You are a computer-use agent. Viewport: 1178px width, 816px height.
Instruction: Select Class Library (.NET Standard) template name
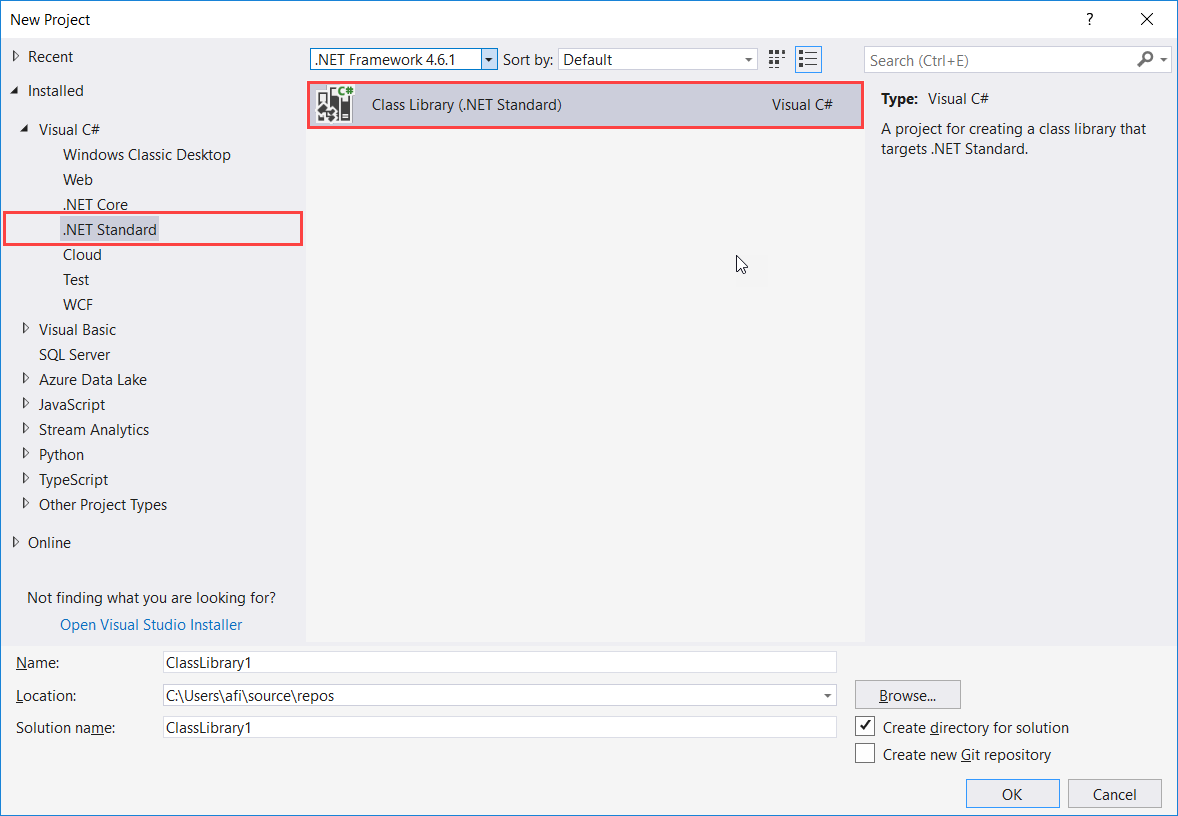tap(467, 104)
